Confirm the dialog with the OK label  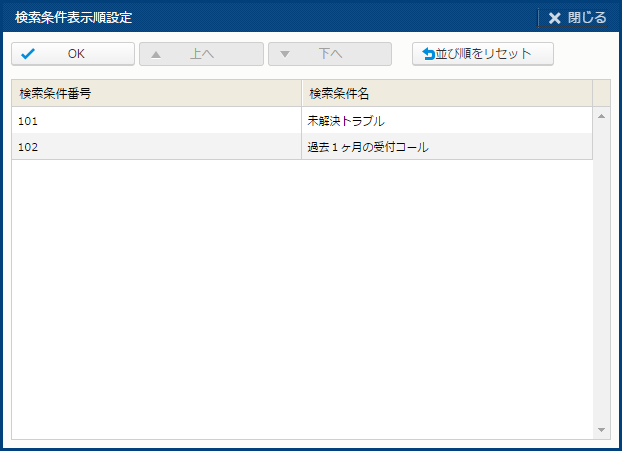pyautogui.click(x=76, y=54)
